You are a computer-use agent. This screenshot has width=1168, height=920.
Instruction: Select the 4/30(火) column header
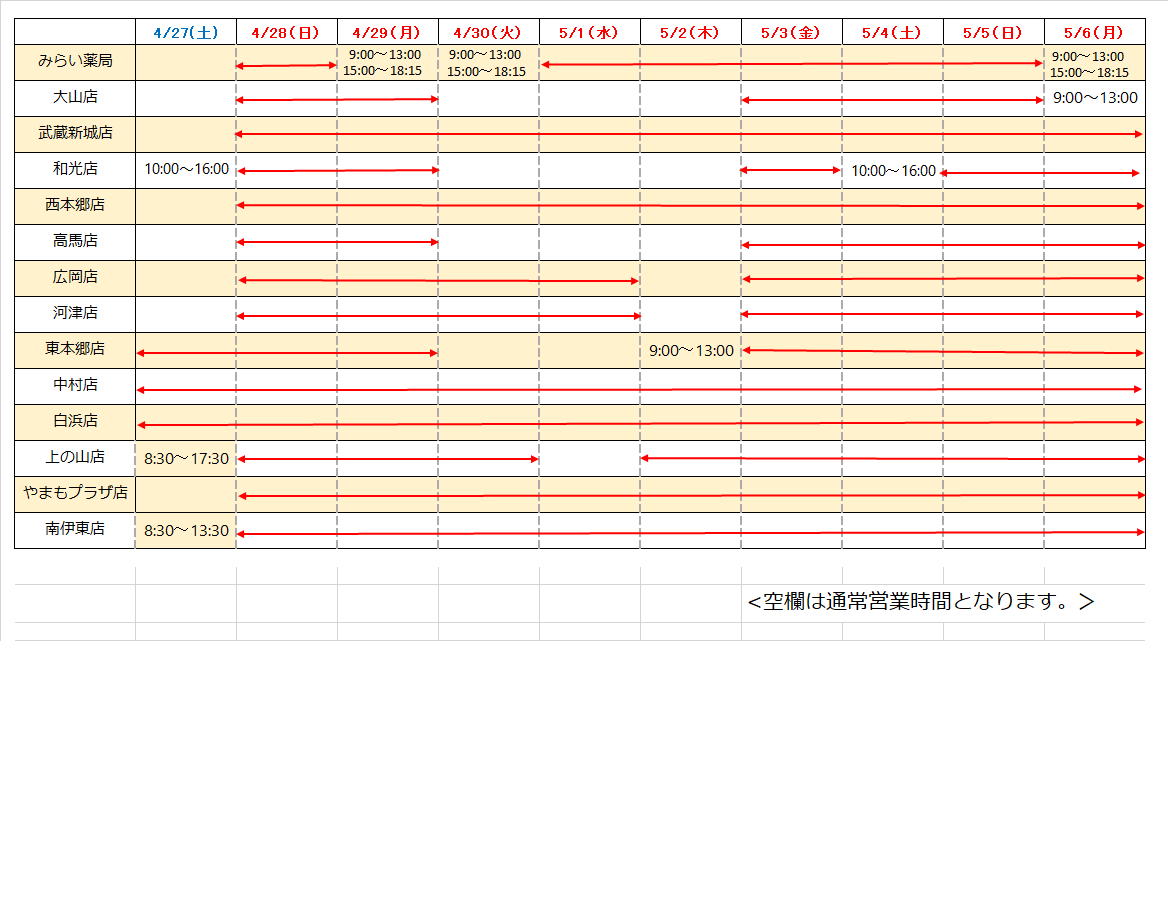(x=489, y=32)
